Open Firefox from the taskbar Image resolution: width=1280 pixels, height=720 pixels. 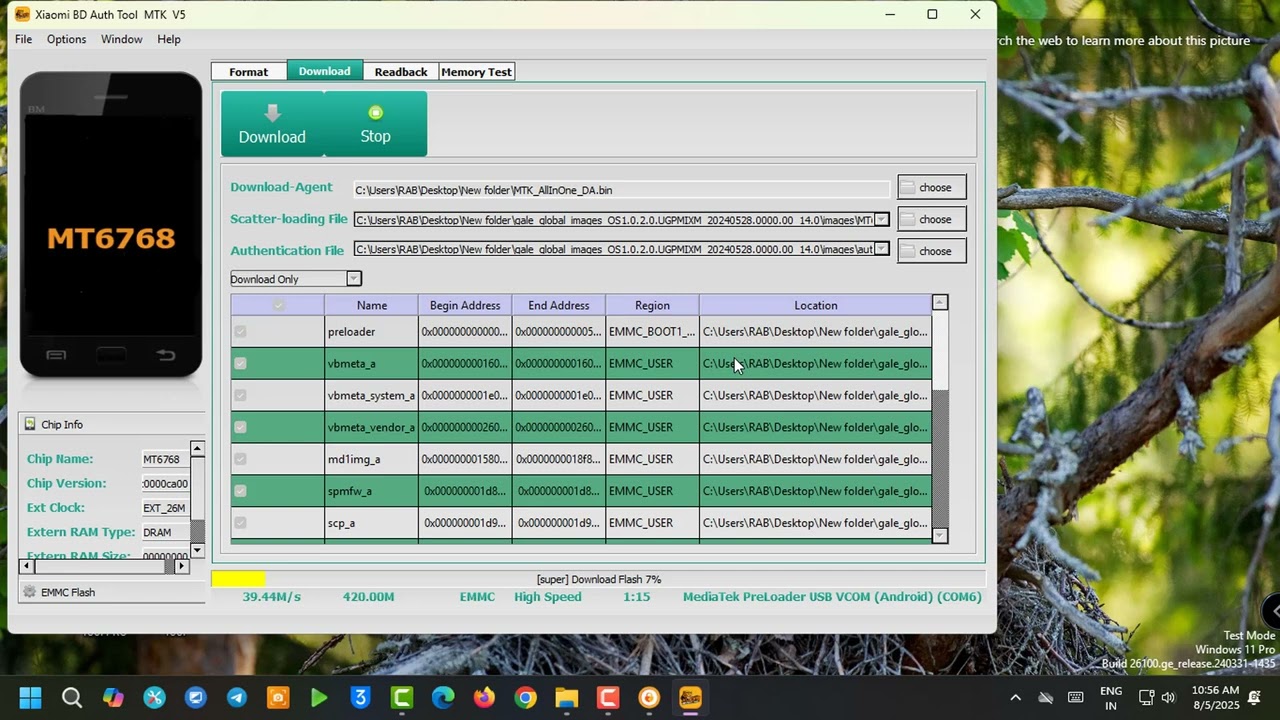(x=484, y=697)
